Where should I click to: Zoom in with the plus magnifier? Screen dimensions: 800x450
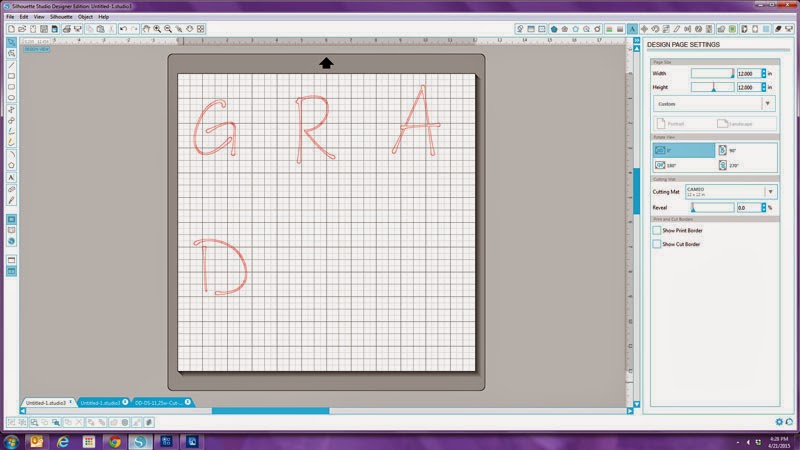tap(157, 29)
